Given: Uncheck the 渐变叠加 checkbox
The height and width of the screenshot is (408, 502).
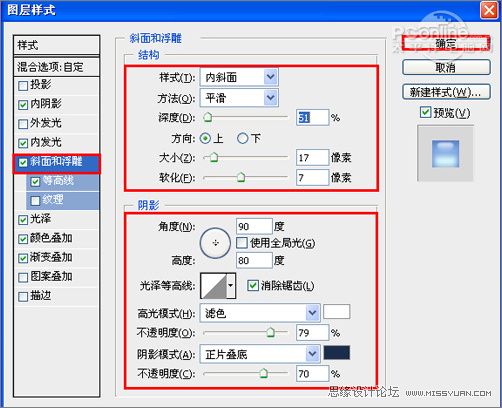Looking at the screenshot, I should (x=23, y=258).
